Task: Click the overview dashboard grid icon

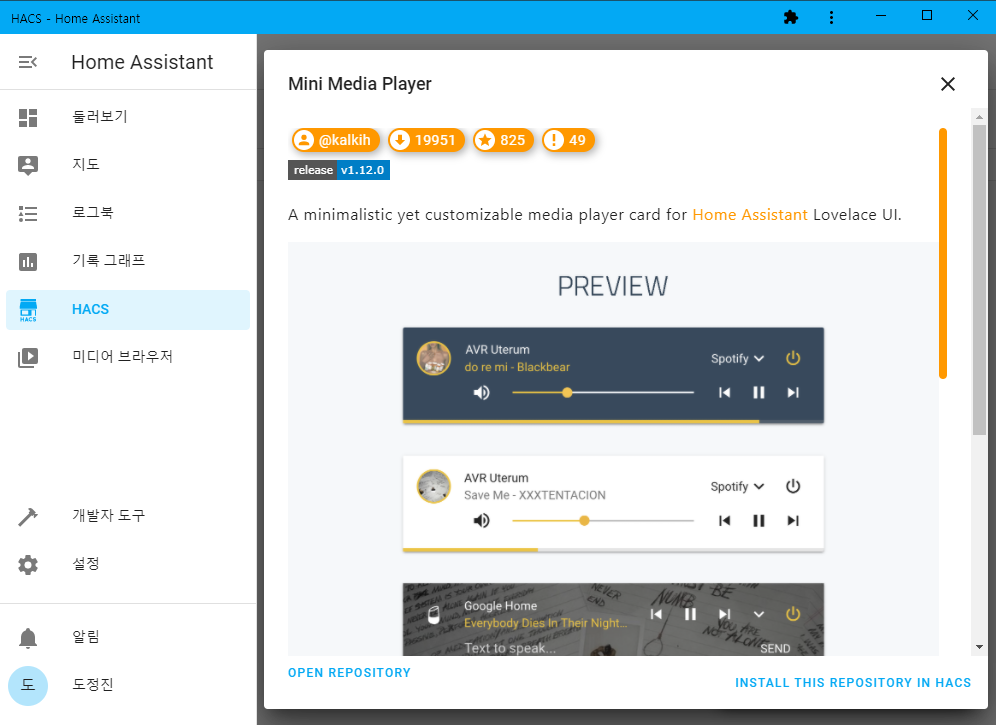Action: pos(28,118)
